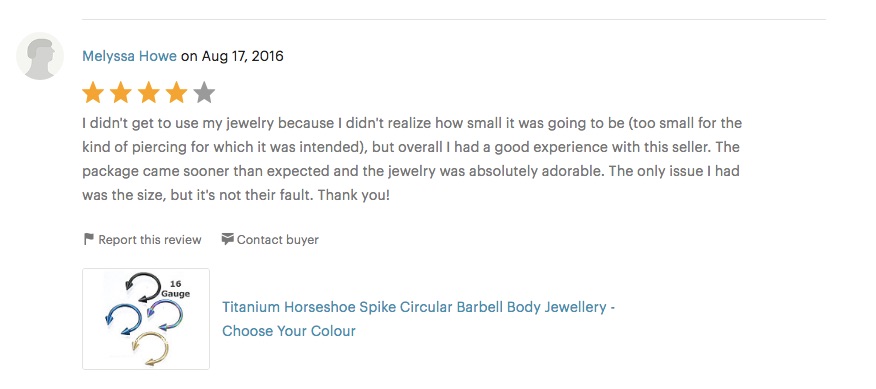Click the Aug 17, 2016 review date
The height and width of the screenshot is (389, 876).
242,56
